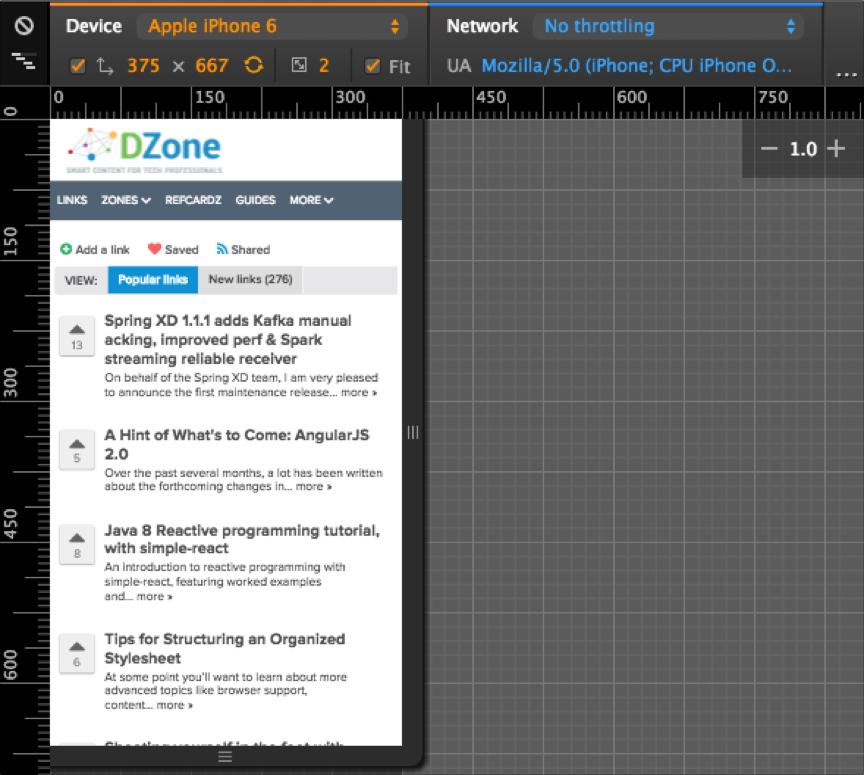
Task: Open Java 8 Reactive programming tutorial link
Action: click(x=242, y=539)
